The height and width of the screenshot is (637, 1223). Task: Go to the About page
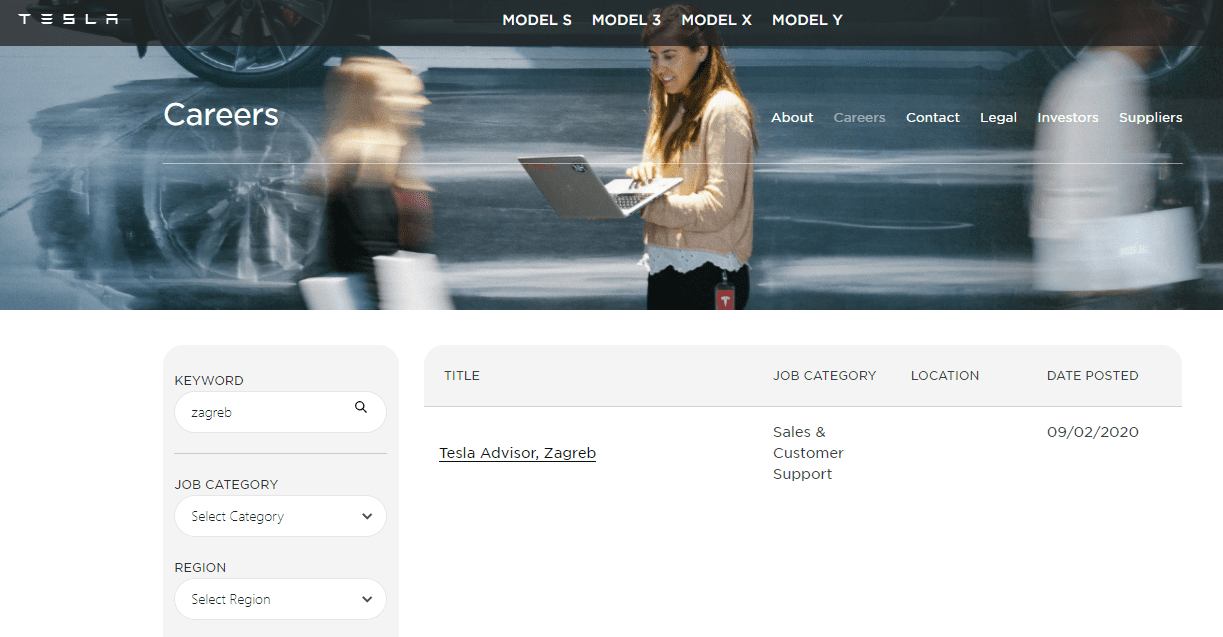792,117
